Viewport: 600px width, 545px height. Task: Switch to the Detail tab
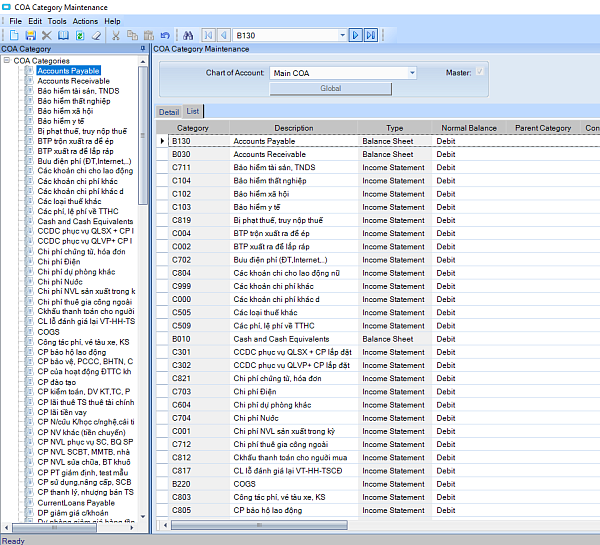(x=169, y=112)
